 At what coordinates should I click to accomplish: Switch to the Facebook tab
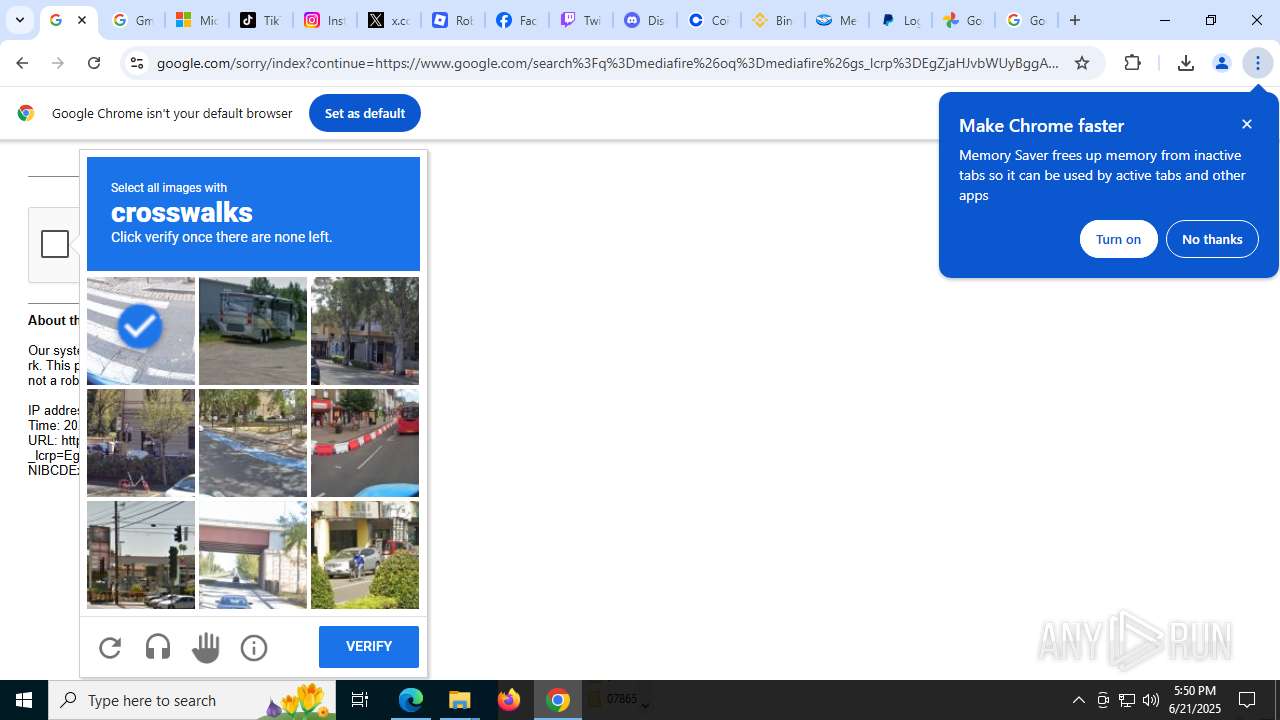click(516, 20)
